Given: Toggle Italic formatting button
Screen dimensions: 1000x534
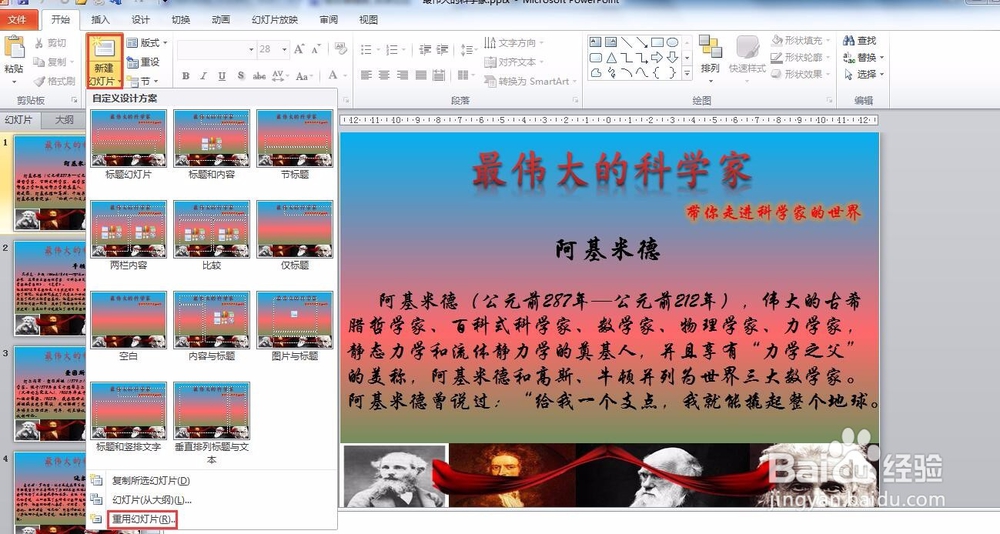Looking at the screenshot, I should coord(203,76).
